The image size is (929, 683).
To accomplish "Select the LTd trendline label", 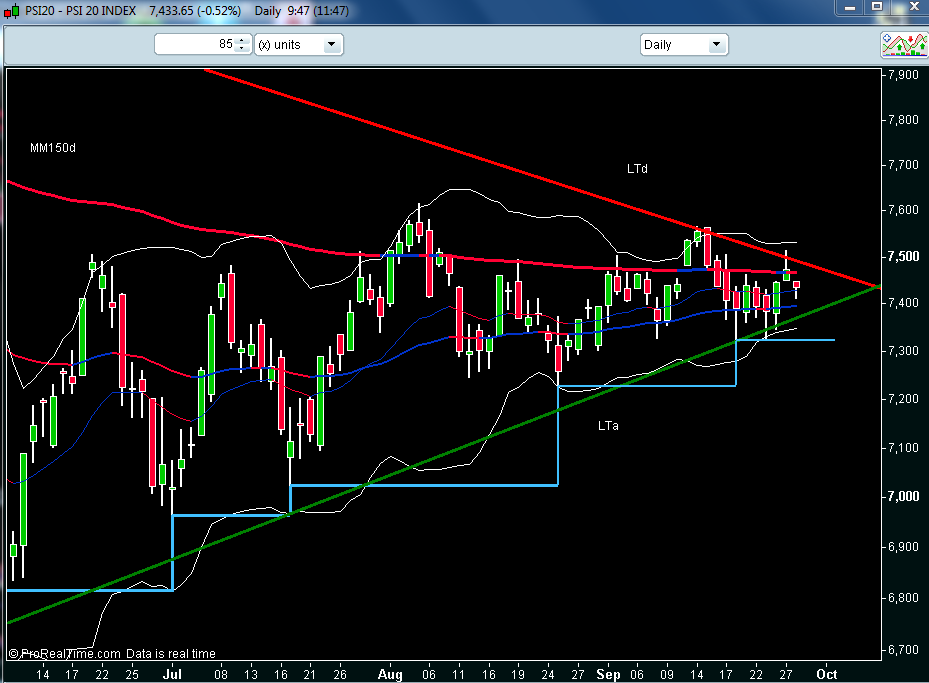I will tap(638, 169).
